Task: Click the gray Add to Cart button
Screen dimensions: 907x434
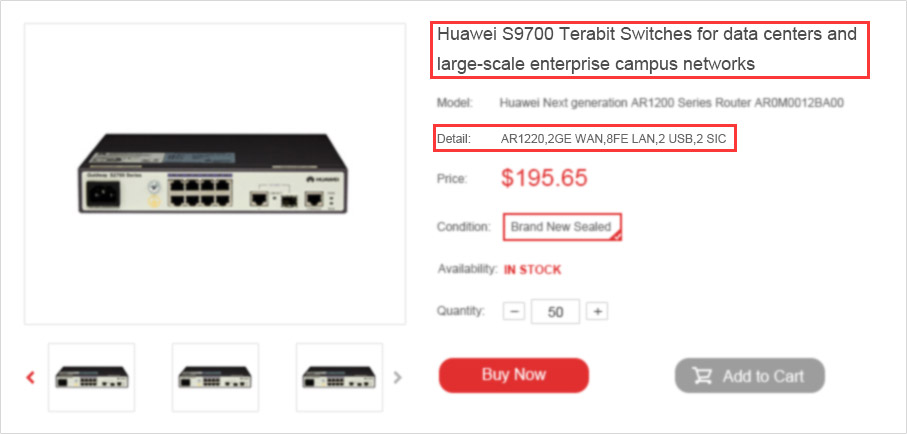Action: point(750,376)
